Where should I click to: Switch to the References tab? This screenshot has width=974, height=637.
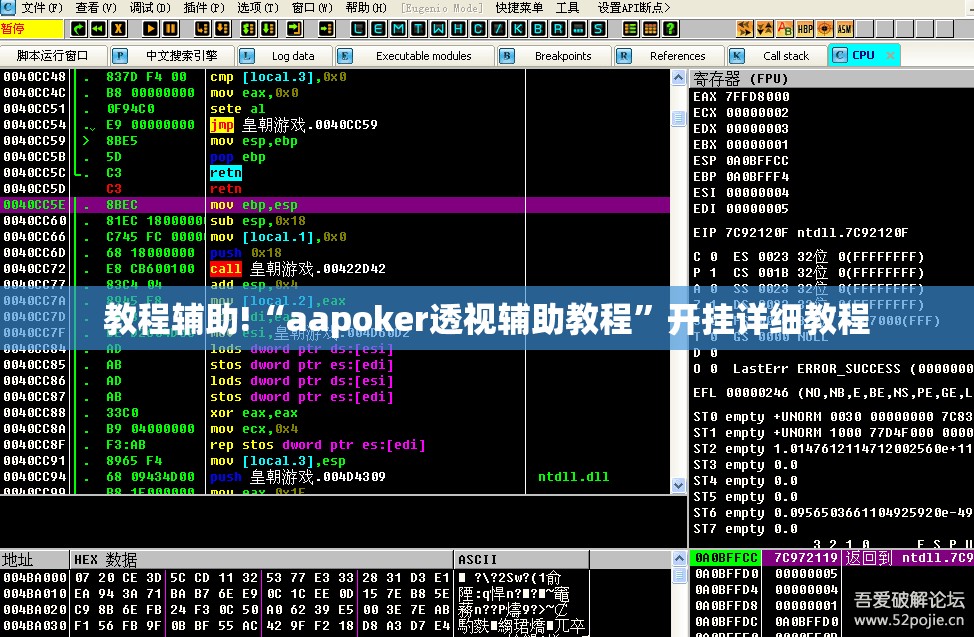[x=669, y=56]
